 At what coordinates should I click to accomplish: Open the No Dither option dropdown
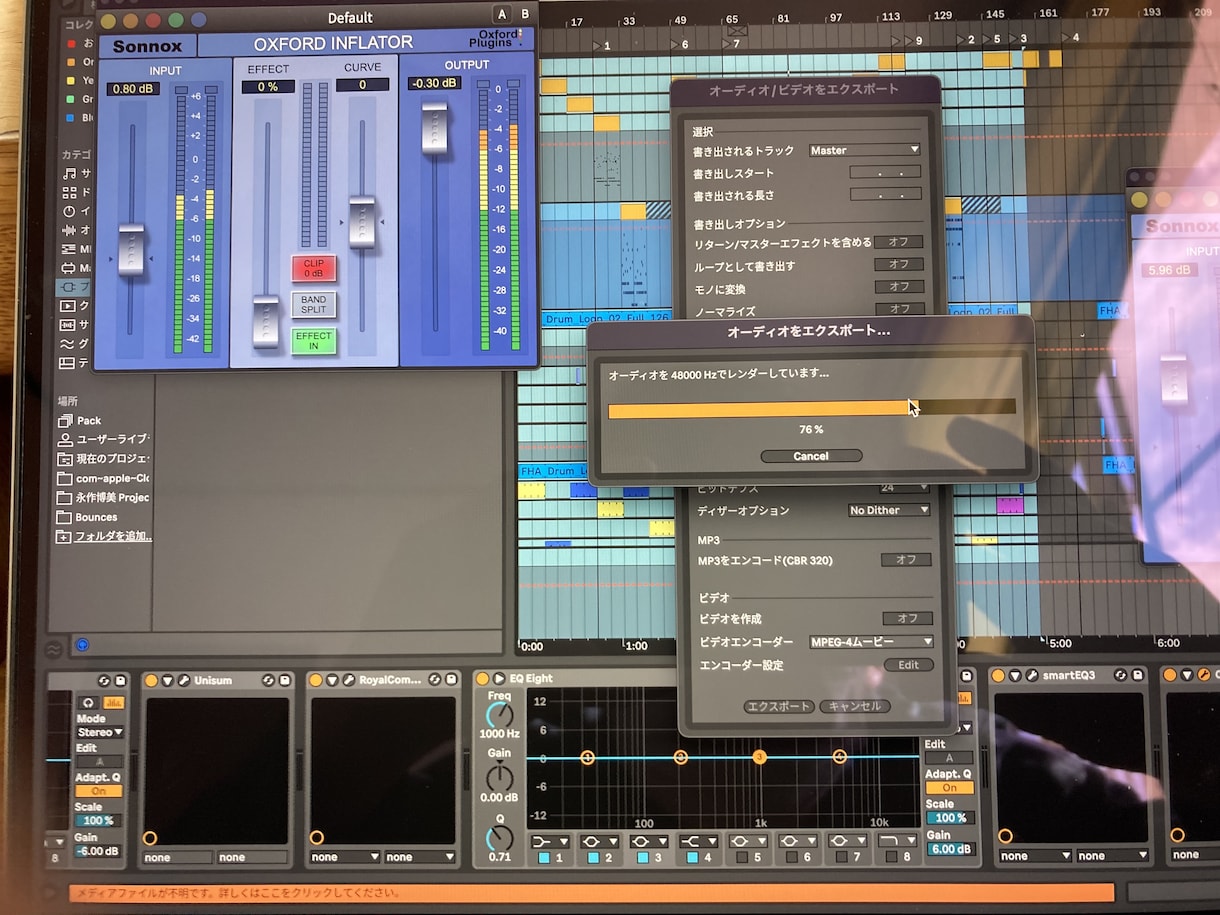[x=889, y=510]
